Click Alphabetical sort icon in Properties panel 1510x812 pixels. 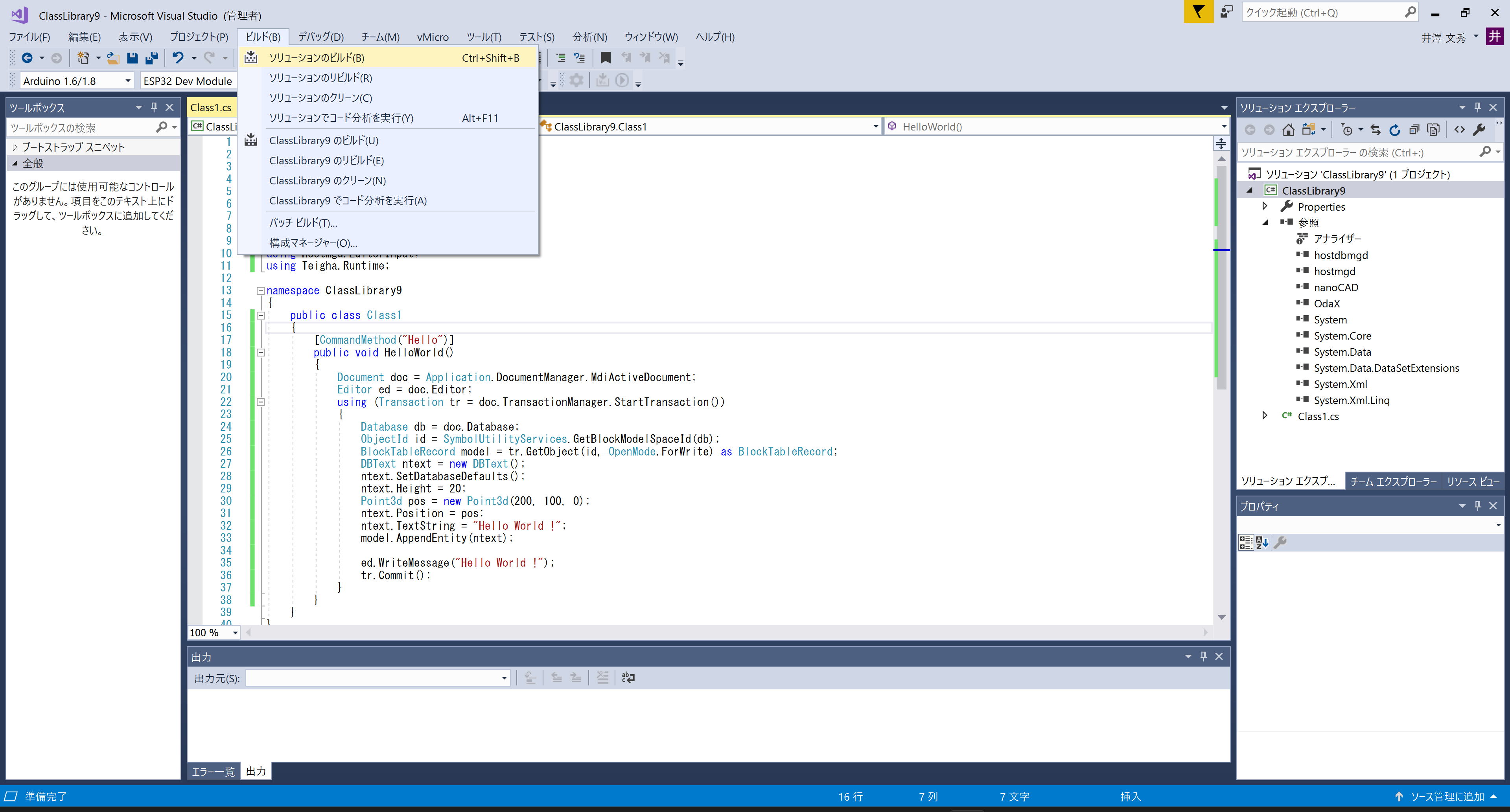tap(1262, 542)
